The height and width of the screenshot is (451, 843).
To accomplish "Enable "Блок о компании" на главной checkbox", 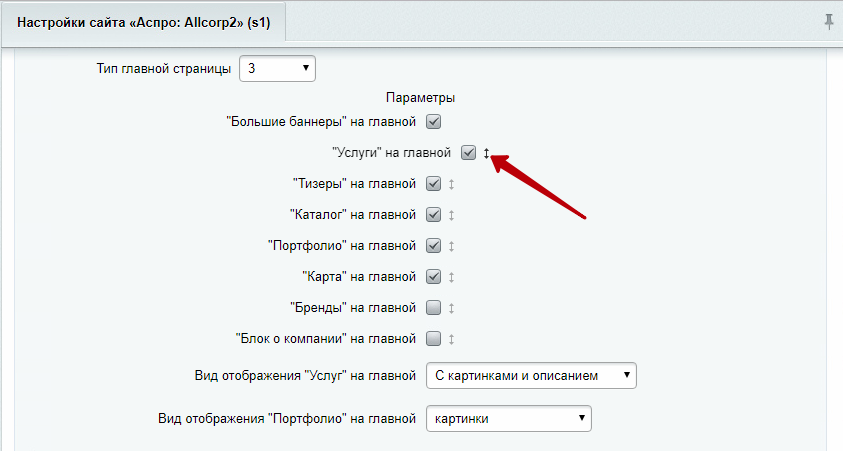I will [433, 339].
